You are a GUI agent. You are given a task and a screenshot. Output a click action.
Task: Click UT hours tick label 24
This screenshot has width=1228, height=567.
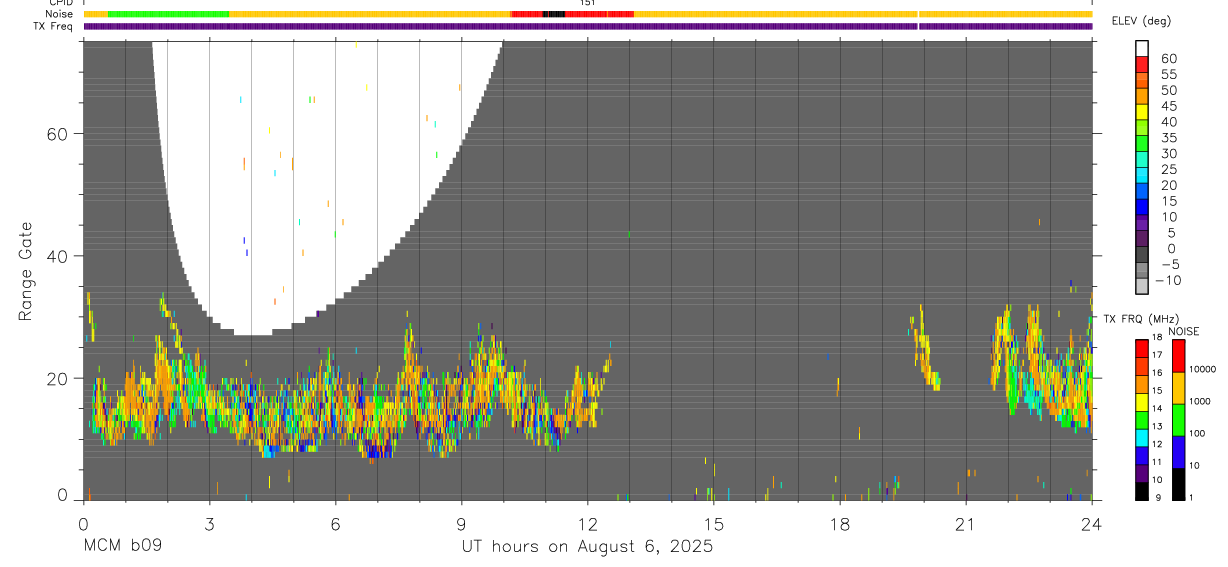click(x=1091, y=524)
